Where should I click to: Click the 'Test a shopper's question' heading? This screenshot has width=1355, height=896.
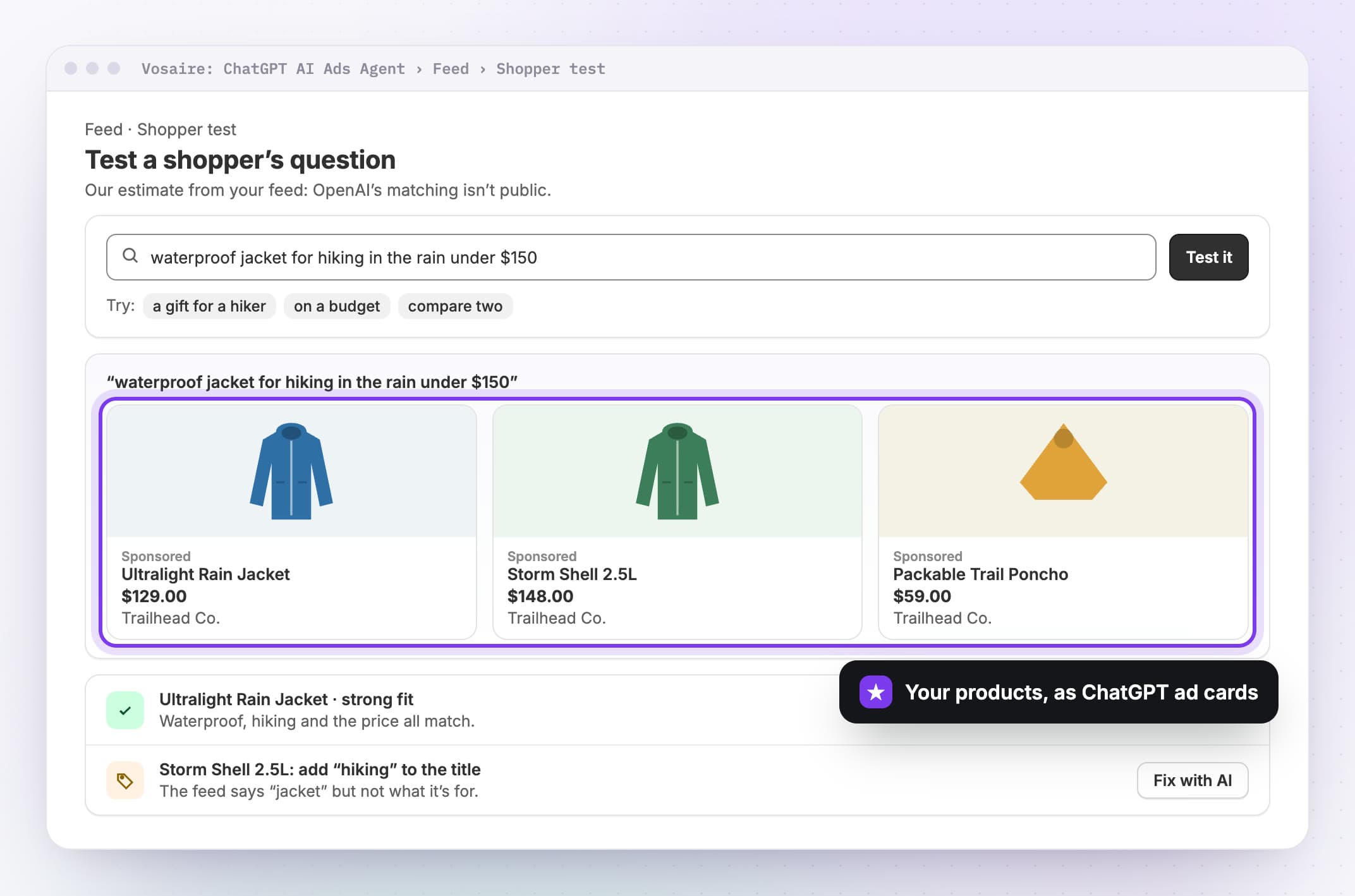pos(240,160)
